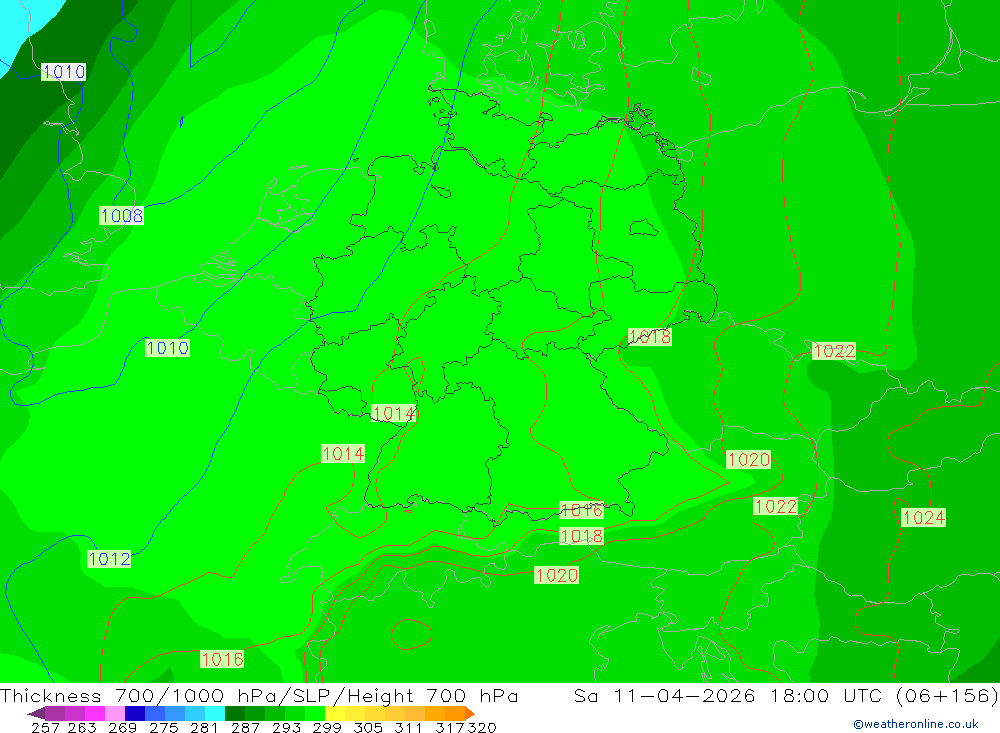This screenshot has width=1000, height=733.
Task: Click the 257 legend value
Action: (x=45, y=727)
